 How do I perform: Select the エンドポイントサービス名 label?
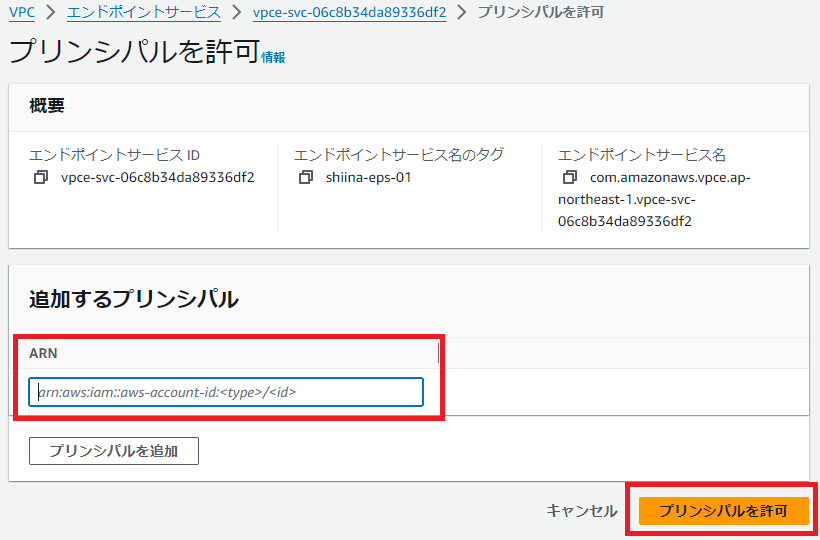642,155
